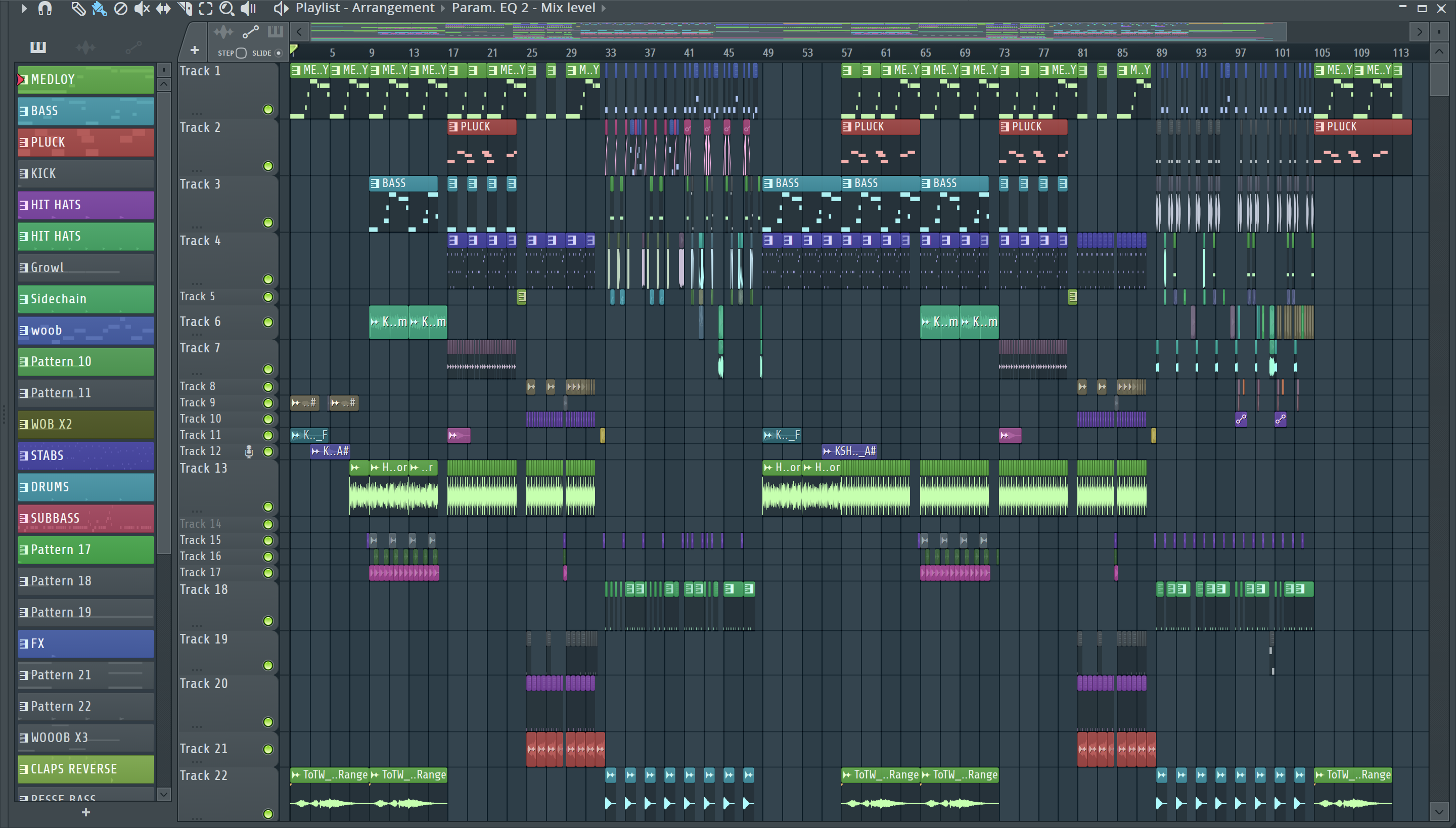Viewport: 1456px width, 828px height.
Task: Click the speaker icon before the Playlist title
Action: pos(281,8)
